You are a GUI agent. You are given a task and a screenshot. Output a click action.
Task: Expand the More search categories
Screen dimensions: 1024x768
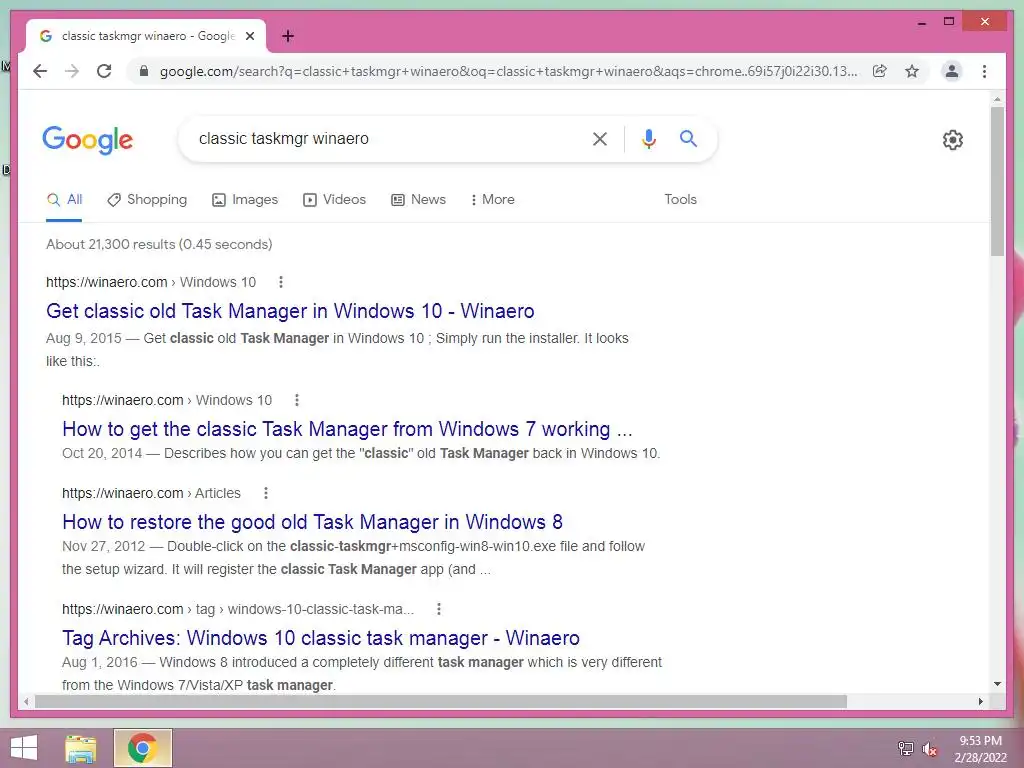[492, 200]
